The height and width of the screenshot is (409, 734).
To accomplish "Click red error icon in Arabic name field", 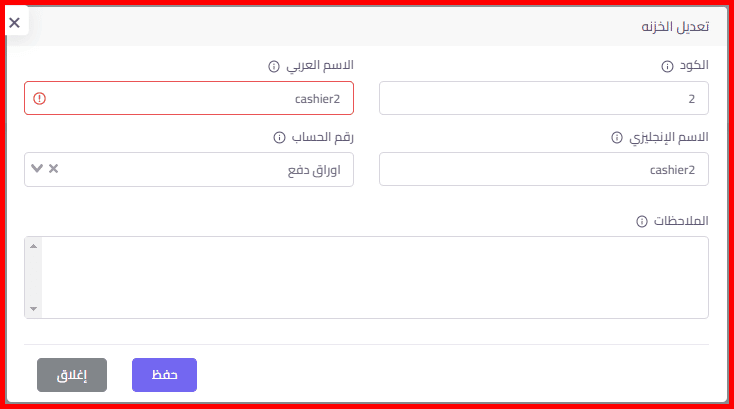I will [39, 98].
